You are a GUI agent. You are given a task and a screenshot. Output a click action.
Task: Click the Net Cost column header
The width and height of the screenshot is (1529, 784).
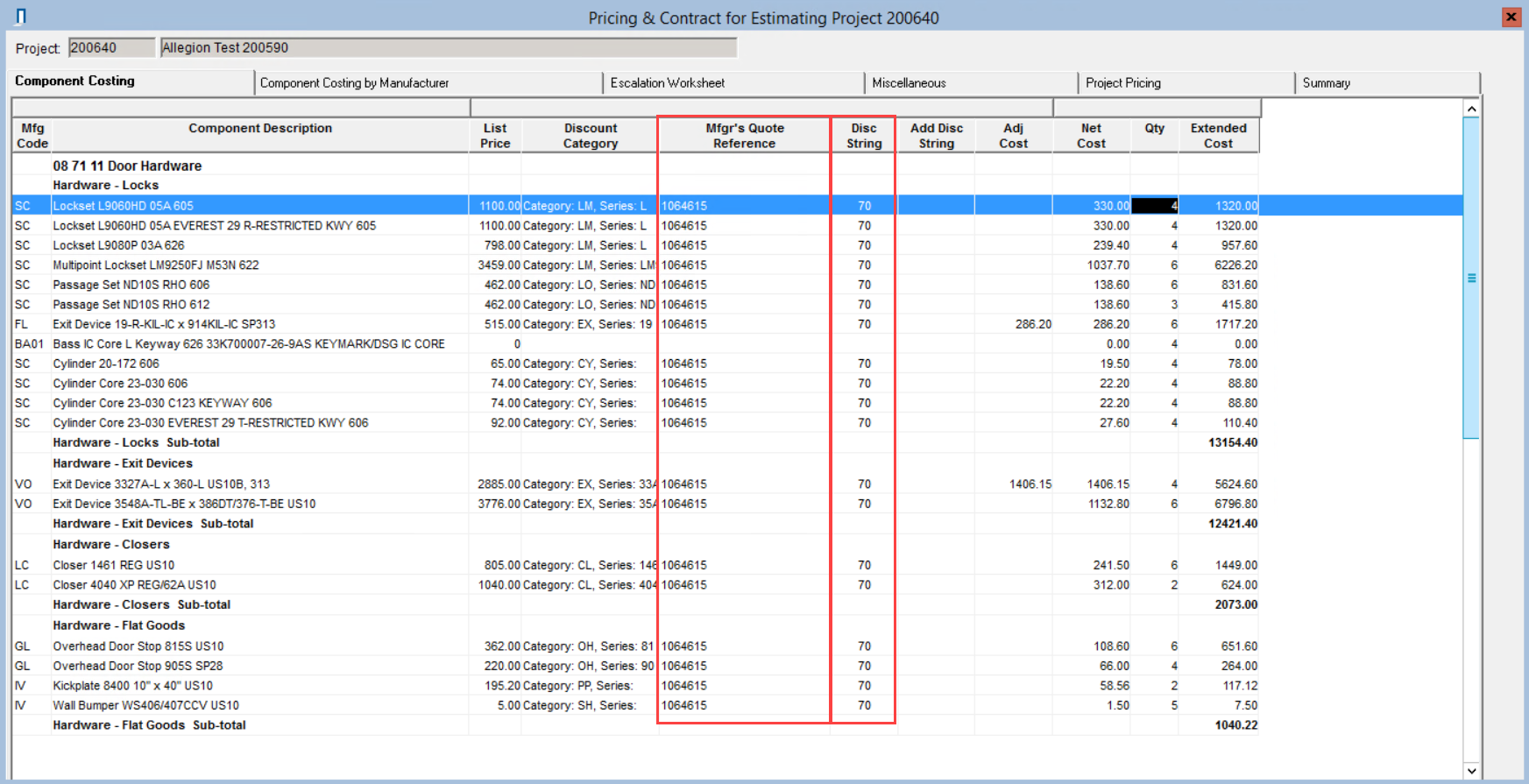point(1091,136)
